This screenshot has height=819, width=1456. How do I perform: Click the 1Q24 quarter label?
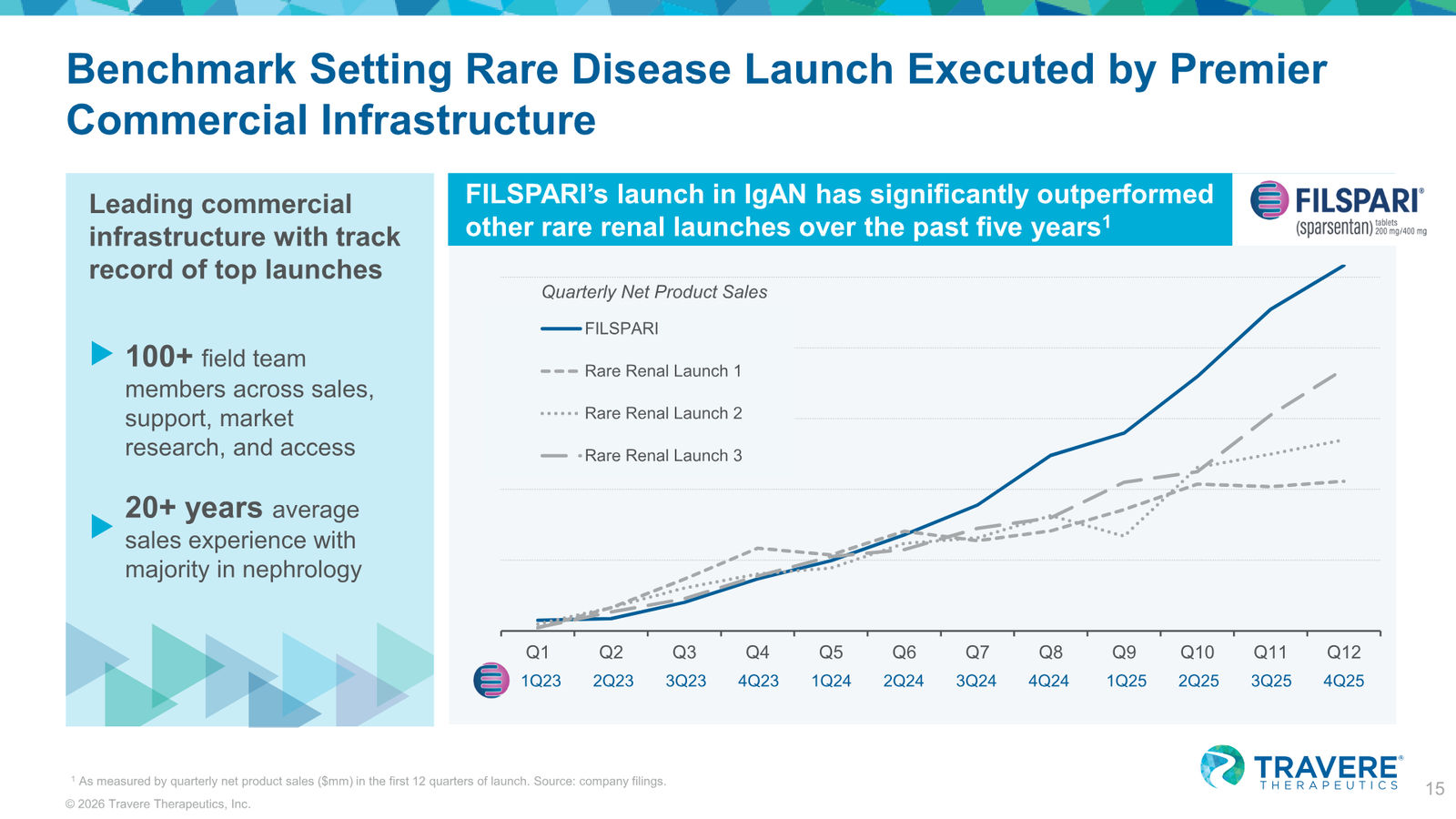click(x=831, y=681)
